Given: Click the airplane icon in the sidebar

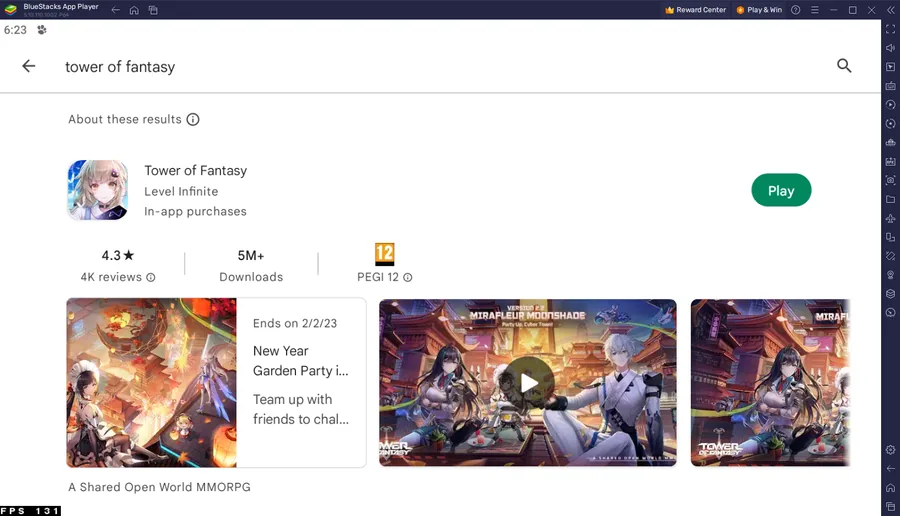Looking at the screenshot, I should pos(890,218).
